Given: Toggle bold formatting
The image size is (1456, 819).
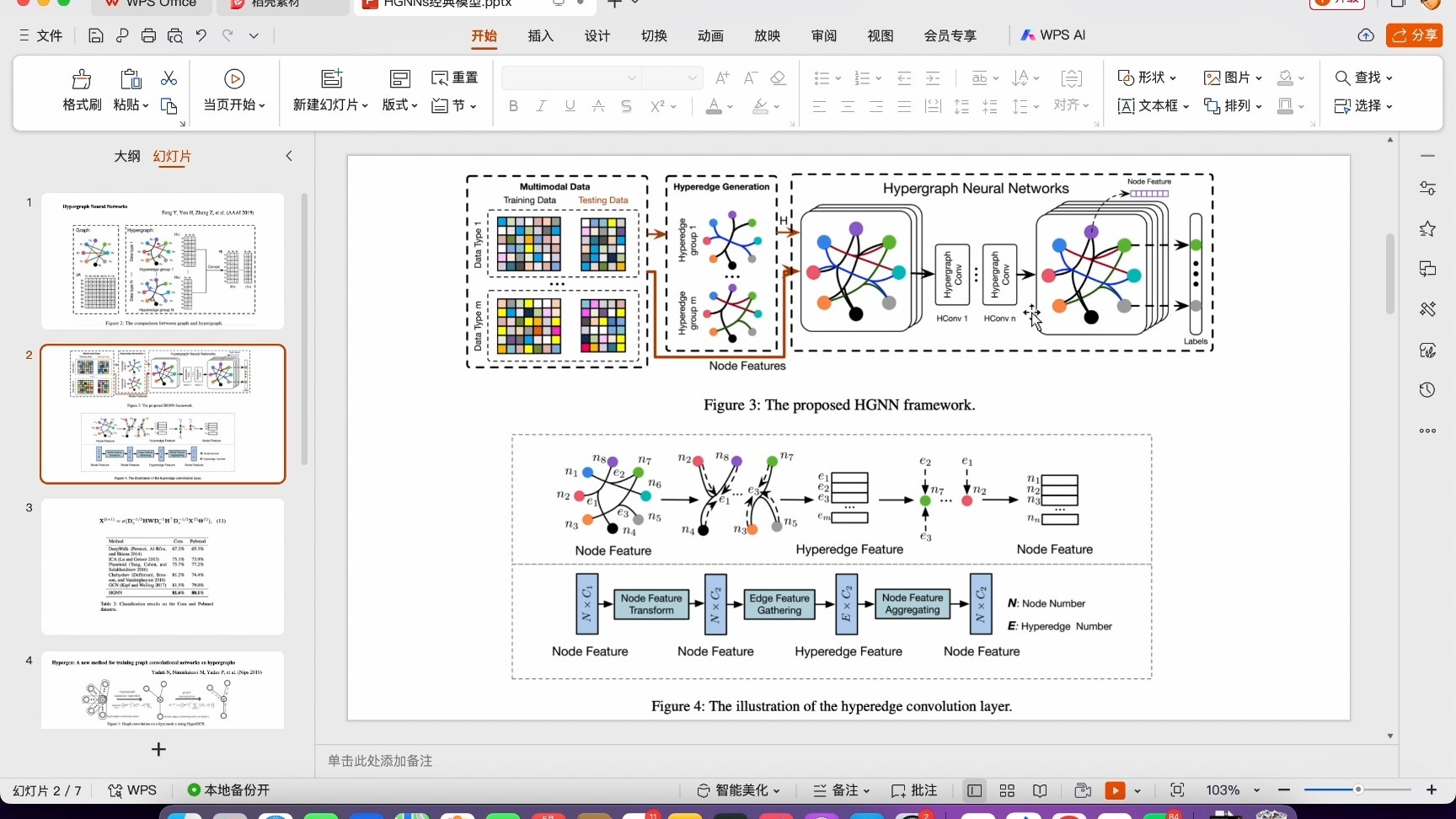Looking at the screenshot, I should click(x=513, y=106).
